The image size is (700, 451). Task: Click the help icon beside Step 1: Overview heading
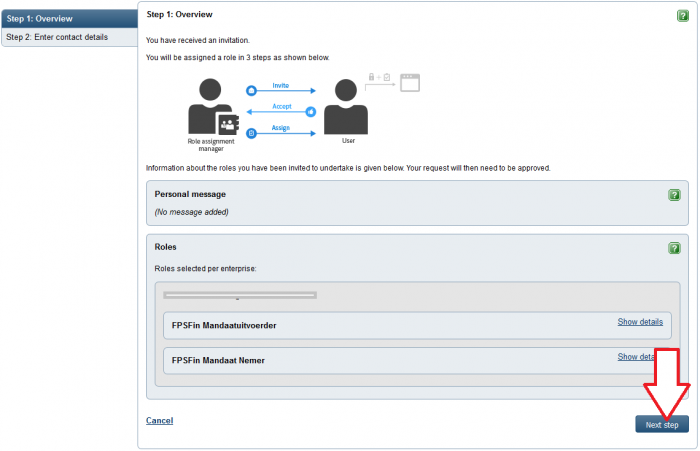(682, 16)
